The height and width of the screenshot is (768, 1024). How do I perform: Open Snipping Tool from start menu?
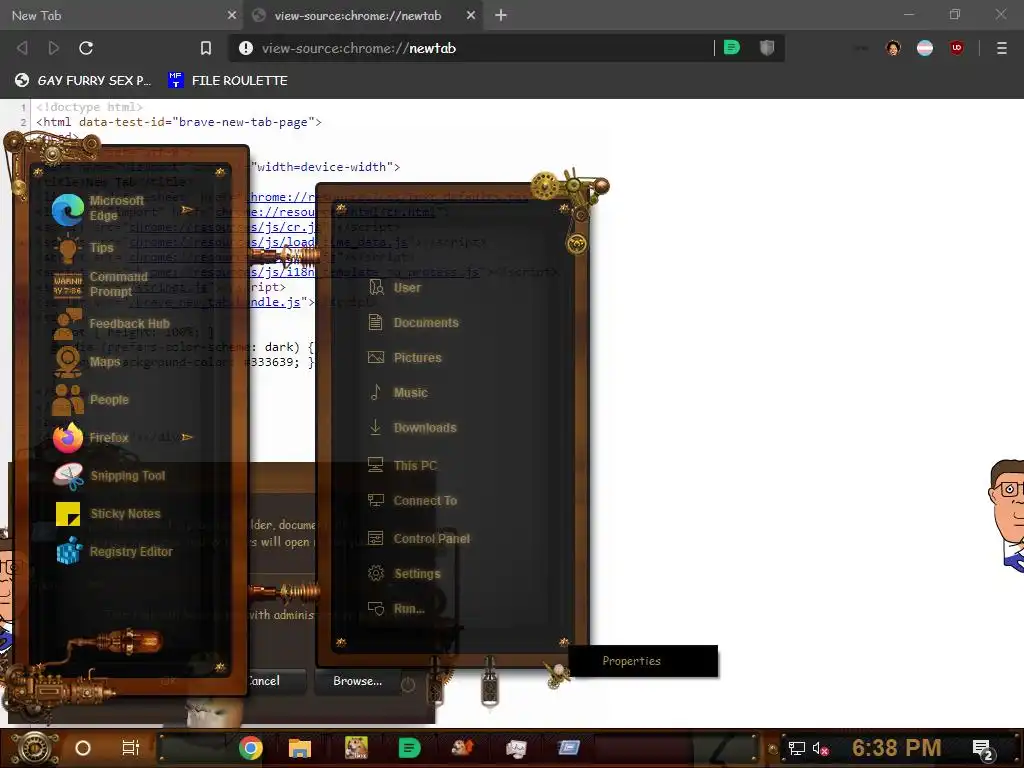tap(111, 476)
